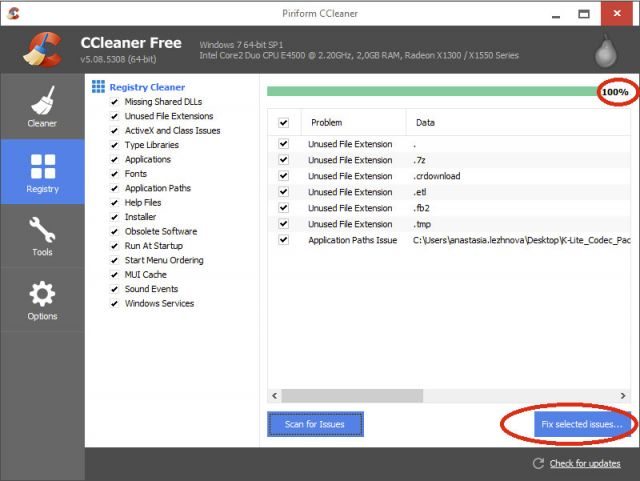Click the refresh icon beside Check for updates
This screenshot has width=640, height=481.
[538, 463]
